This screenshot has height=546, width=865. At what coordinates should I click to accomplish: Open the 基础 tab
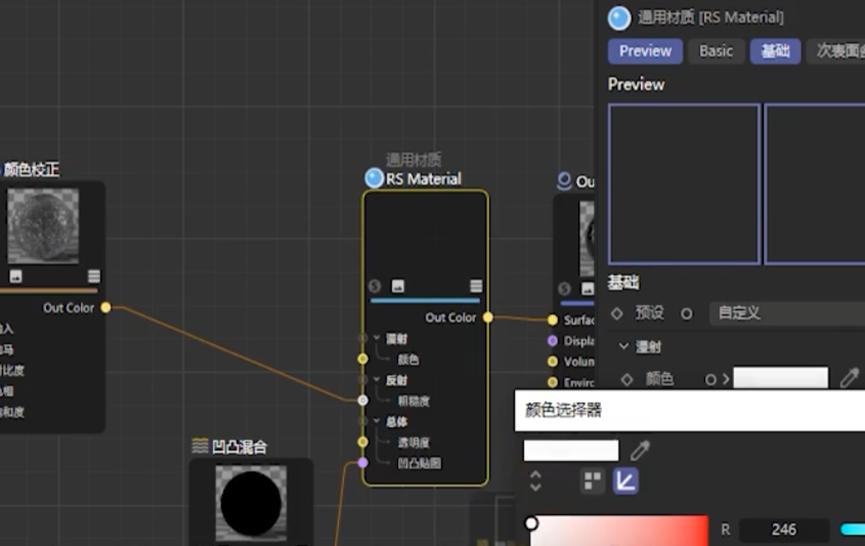(775, 51)
